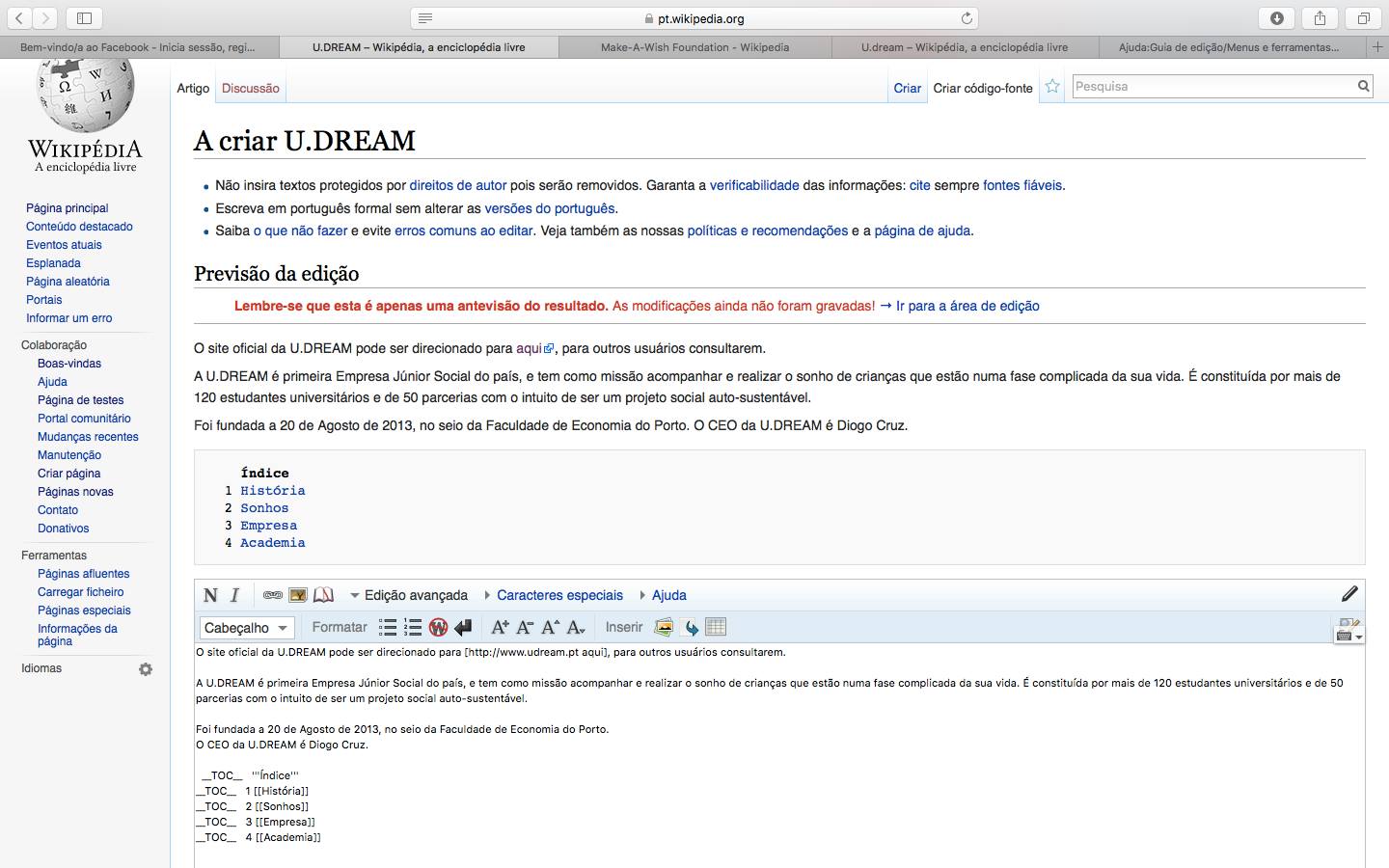1389x868 pixels.
Task: Open Mudanças recentes sidebar link
Action: tap(88, 437)
